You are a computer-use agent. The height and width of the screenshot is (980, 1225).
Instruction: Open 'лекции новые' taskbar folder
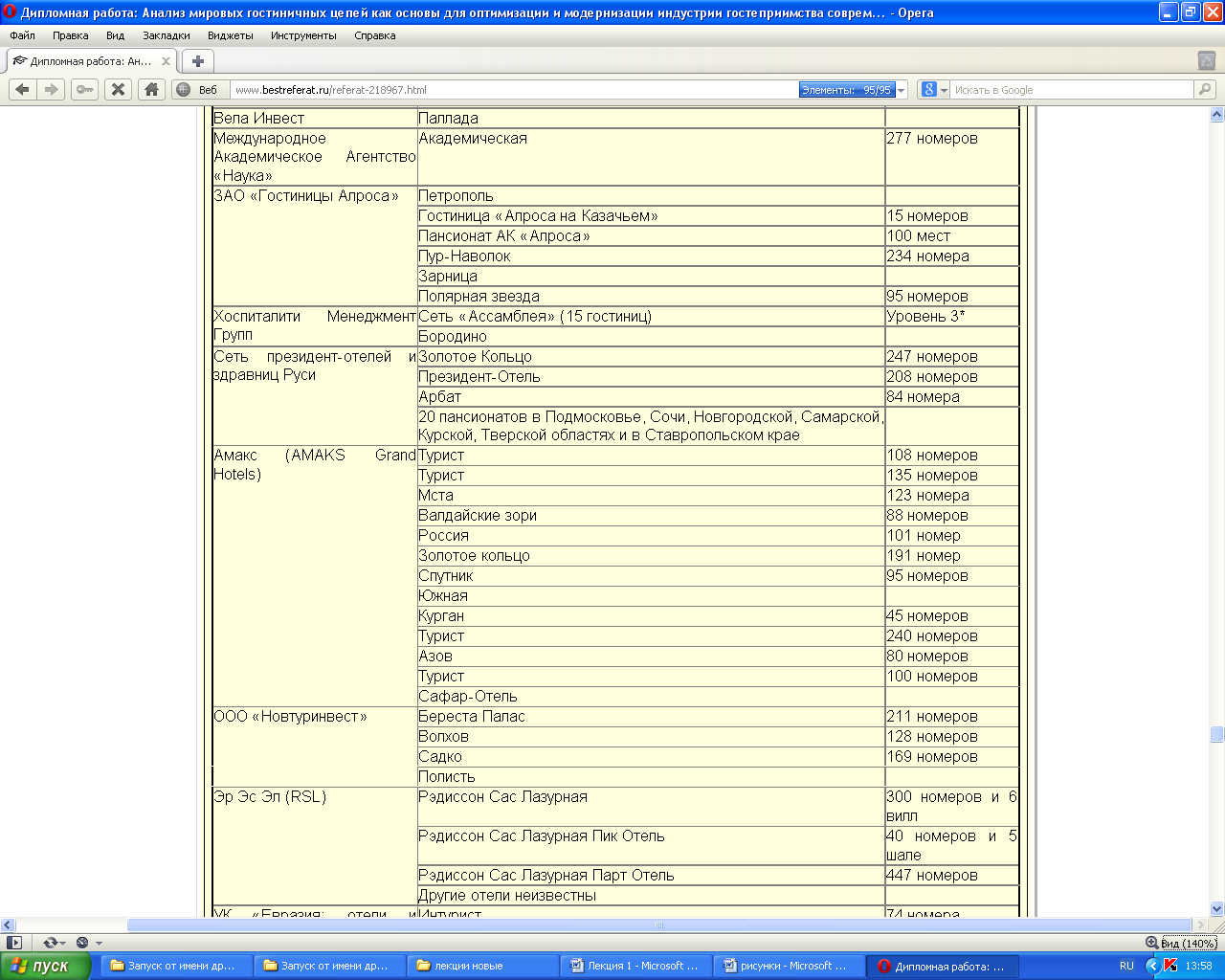tap(483, 966)
